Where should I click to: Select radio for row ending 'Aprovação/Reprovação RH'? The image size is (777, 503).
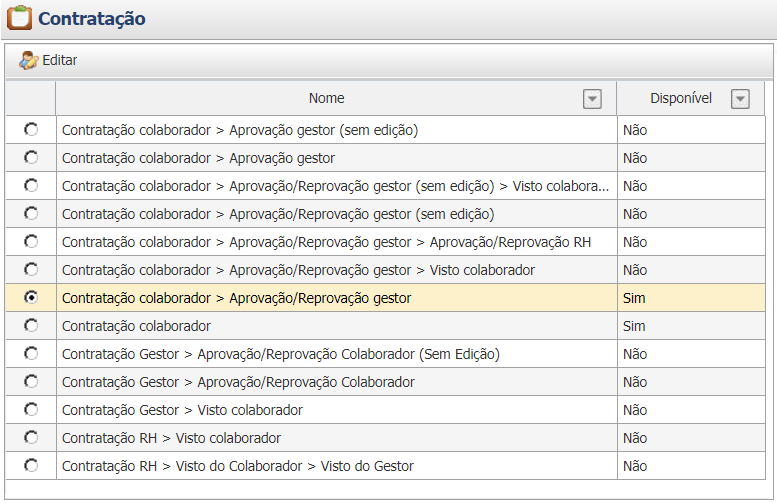(31, 241)
